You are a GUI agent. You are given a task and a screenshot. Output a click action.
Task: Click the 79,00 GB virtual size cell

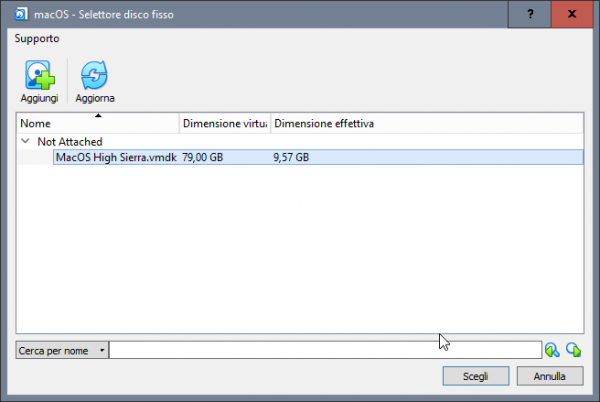tap(202, 157)
